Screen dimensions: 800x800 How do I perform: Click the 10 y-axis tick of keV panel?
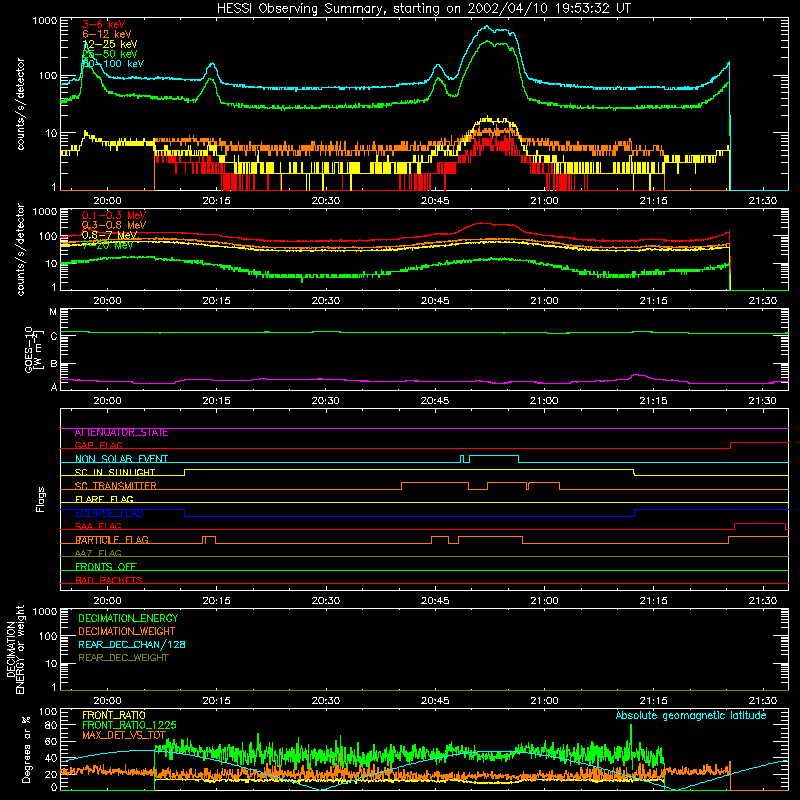click(x=51, y=134)
